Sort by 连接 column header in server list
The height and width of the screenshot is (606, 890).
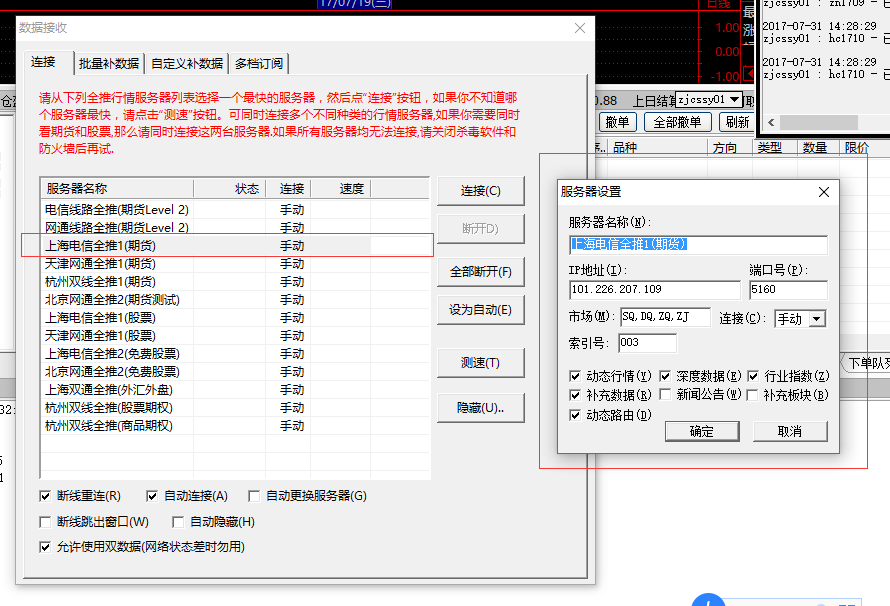tap(288, 188)
